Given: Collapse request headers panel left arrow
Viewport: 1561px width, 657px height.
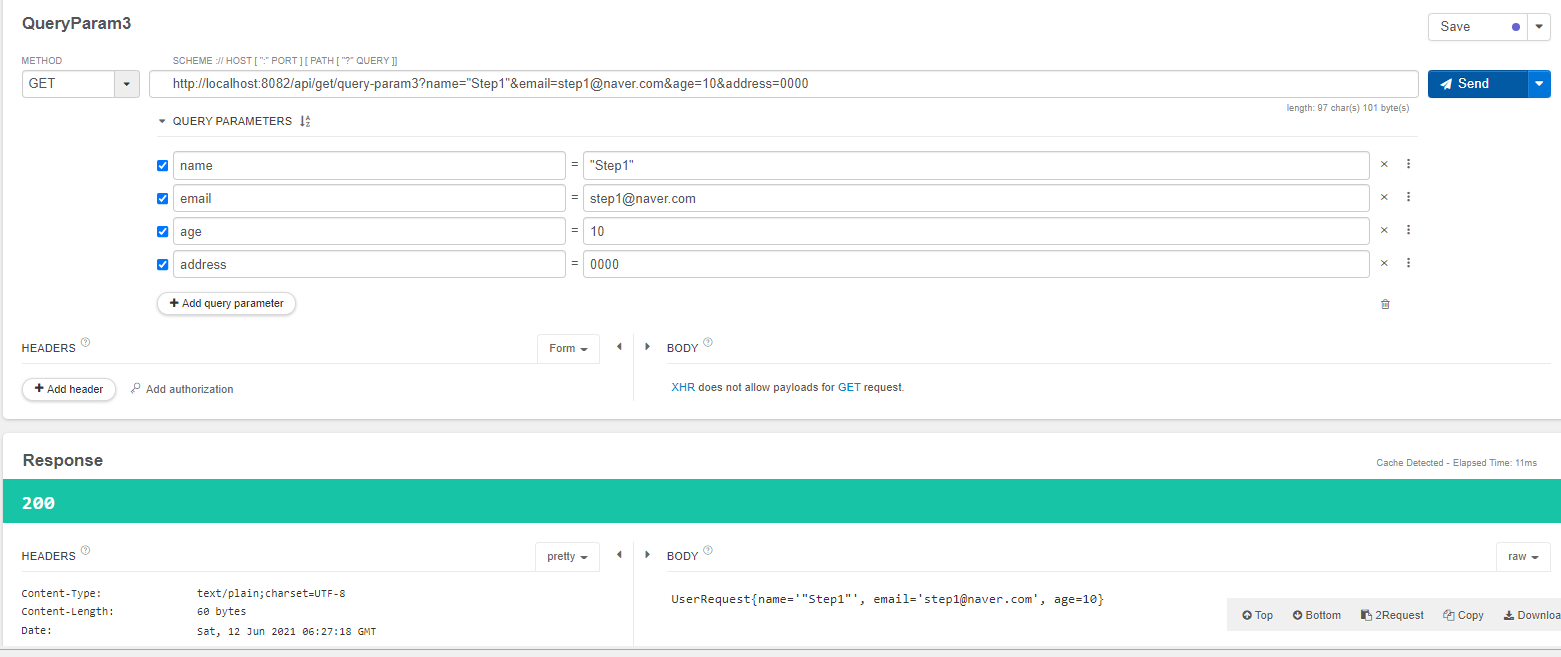Looking at the screenshot, I should (619, 347).
